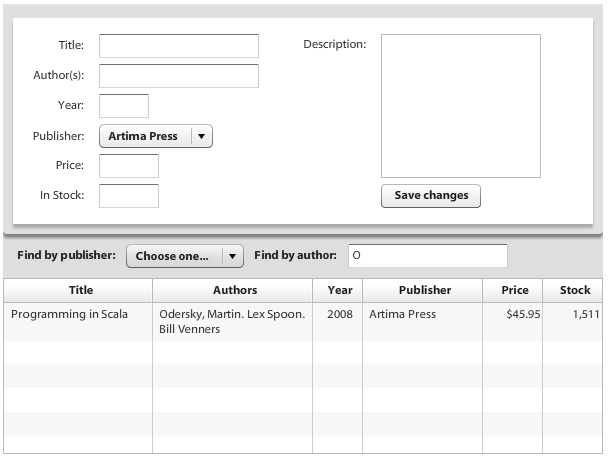Click the Price input field
611x463 pixels.
(129, 166)
